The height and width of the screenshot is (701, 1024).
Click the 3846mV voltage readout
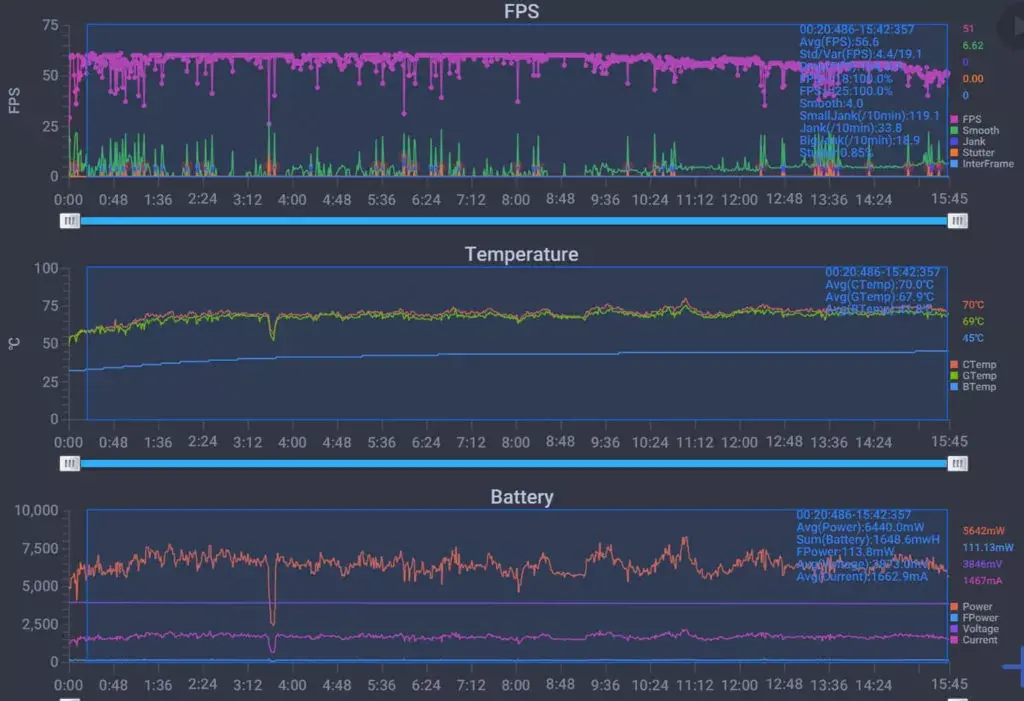(x=982, y=564)
